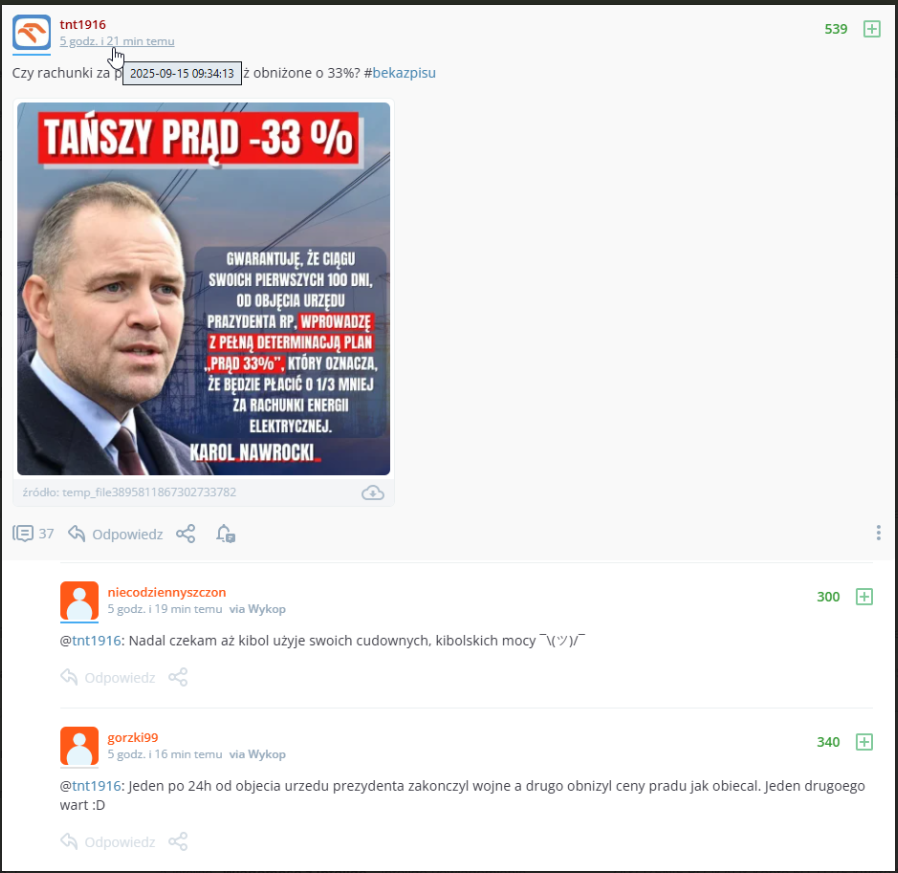898x873 pixels.
Task: Share the main post
Action: pyautogui.click(x=186, y=534)
